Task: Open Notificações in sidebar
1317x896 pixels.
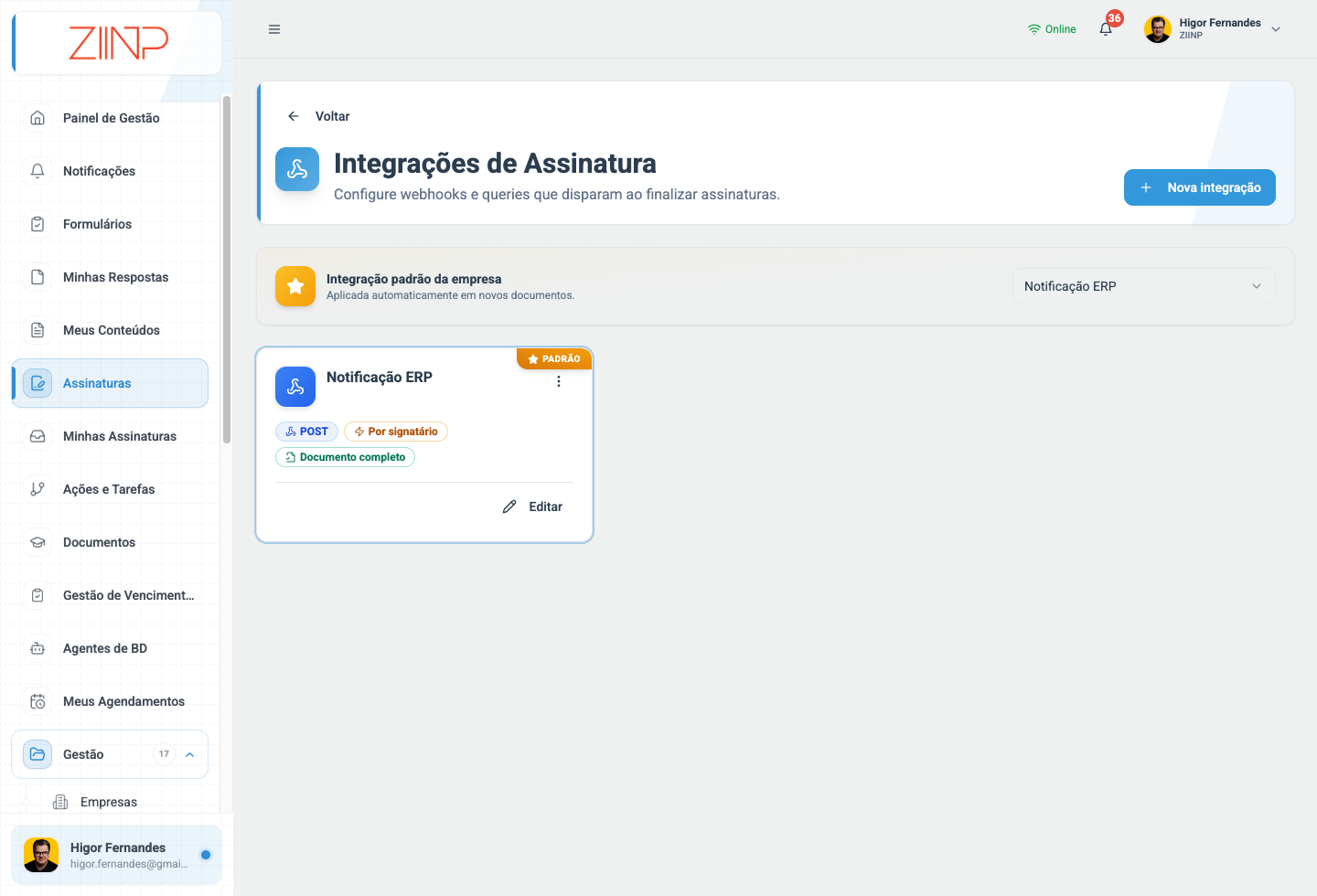Action: 110,171
